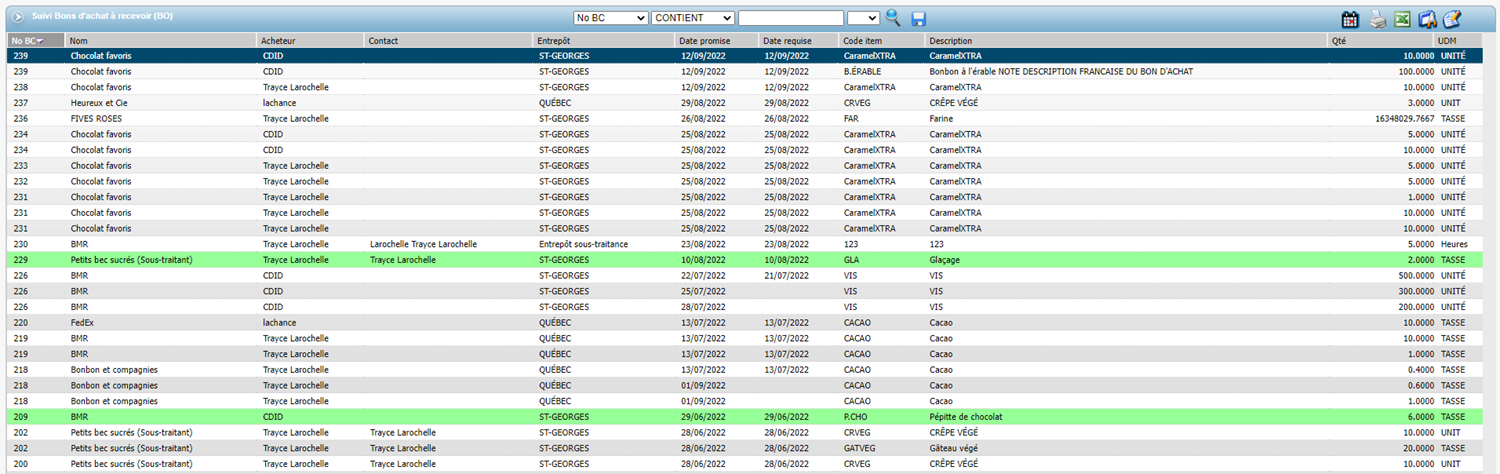Click the filter text input field

coord(791,18)
